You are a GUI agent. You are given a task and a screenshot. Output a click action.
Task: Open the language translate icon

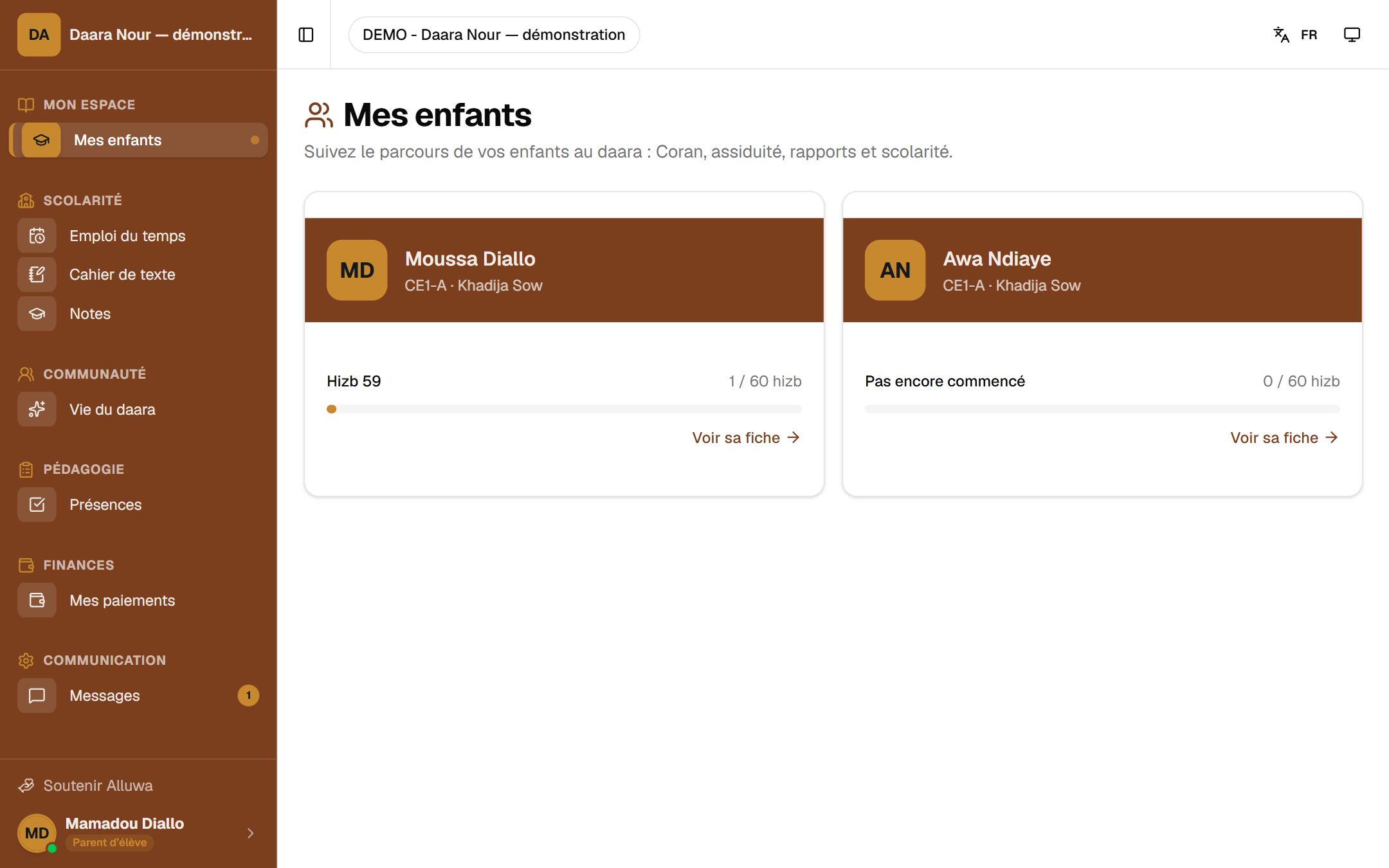[x=1281, y=35]
